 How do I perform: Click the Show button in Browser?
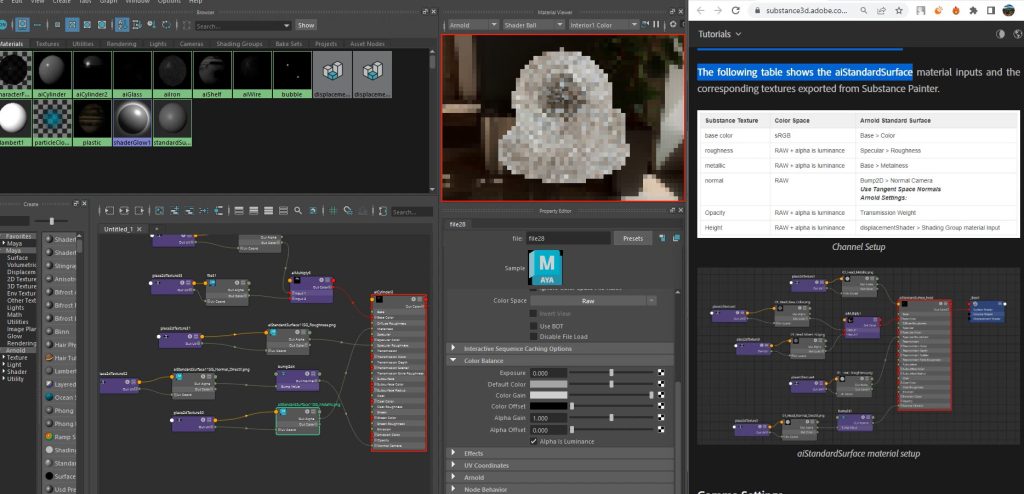pos(306,25)
